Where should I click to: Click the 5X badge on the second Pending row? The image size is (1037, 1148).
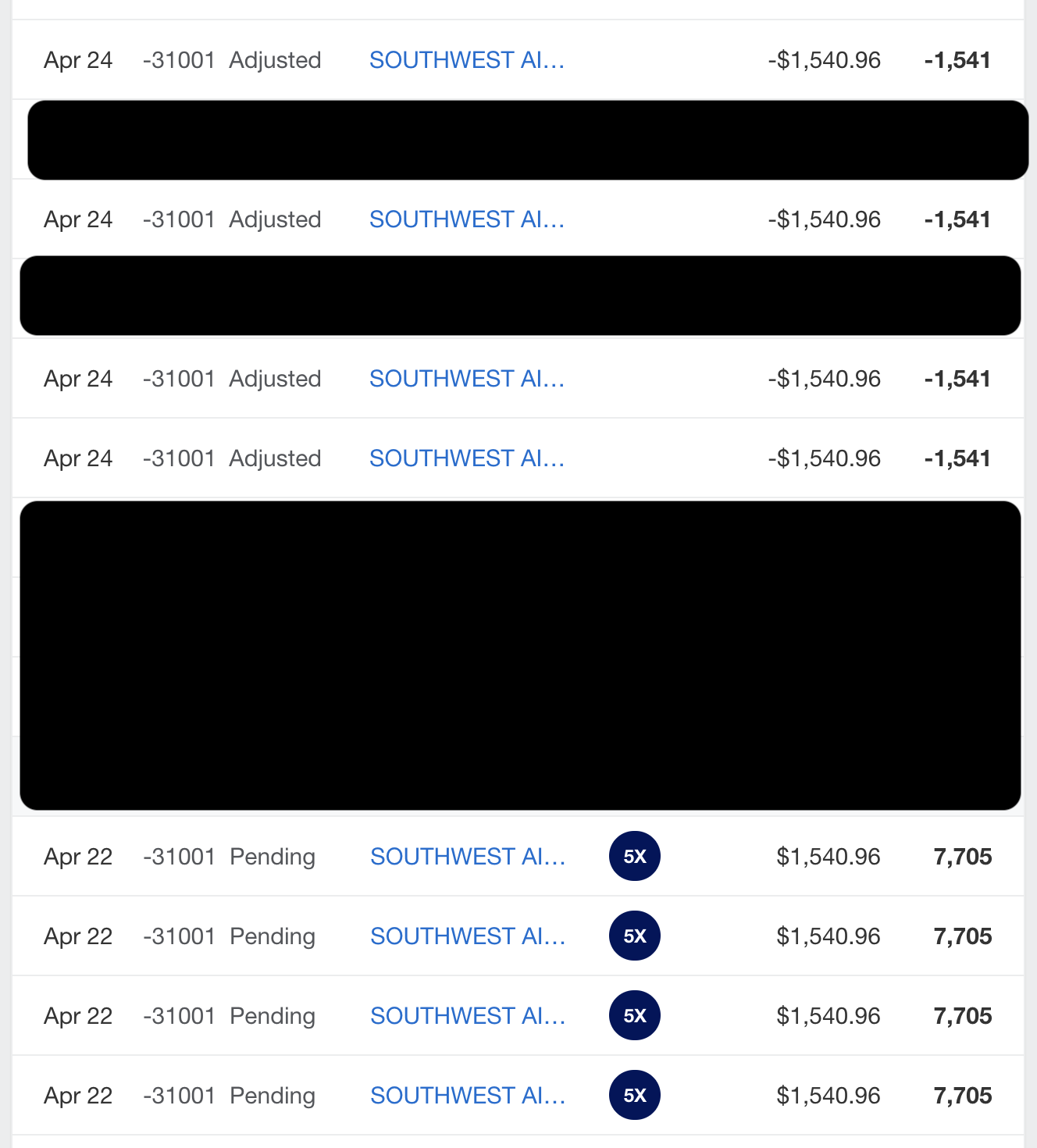pyautogui.click(x=634, y=936)
